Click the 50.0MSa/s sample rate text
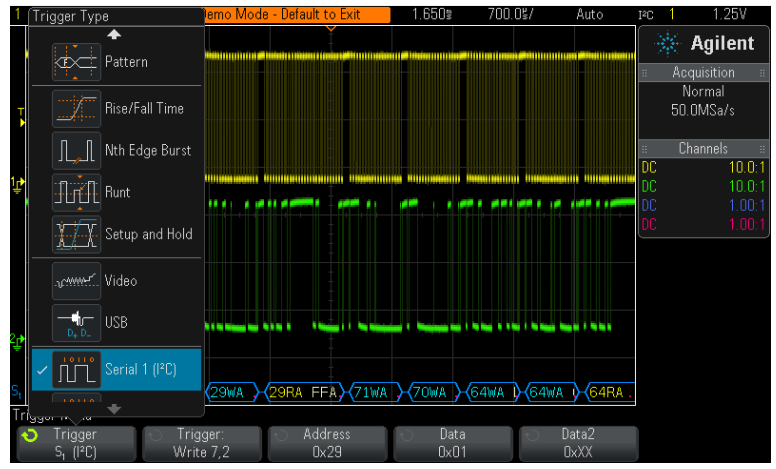 703,110
